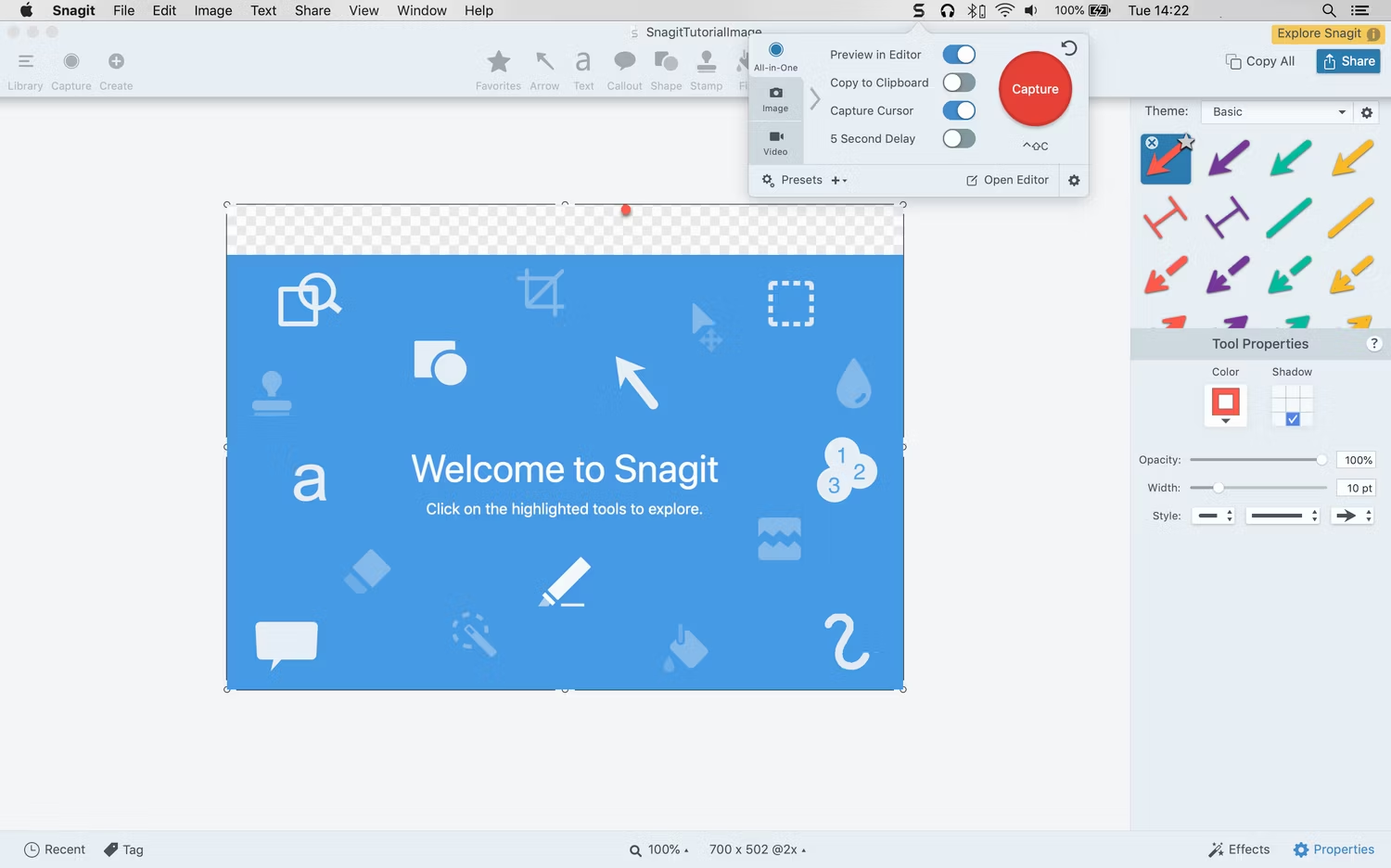This screenshot has height=868, width=1391.
Task: Open the Library panel icon
Action: pyautogui.click(x=25, y=61)
